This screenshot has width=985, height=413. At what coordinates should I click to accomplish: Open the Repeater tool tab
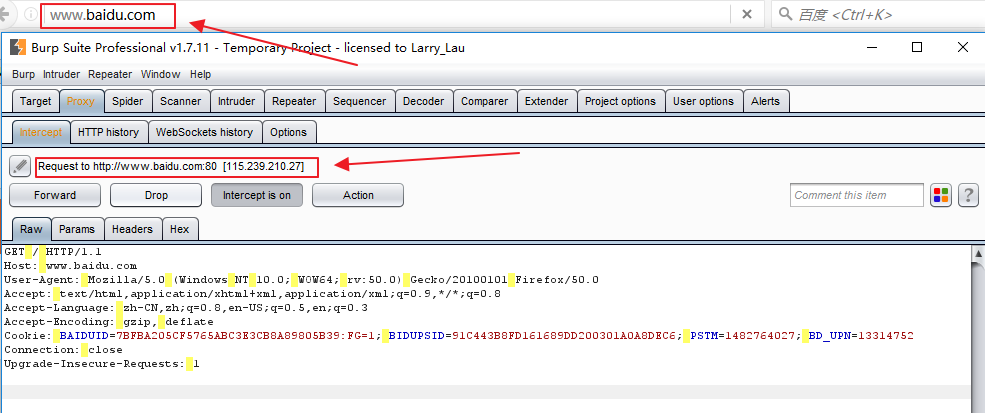[x=294, y=101]
